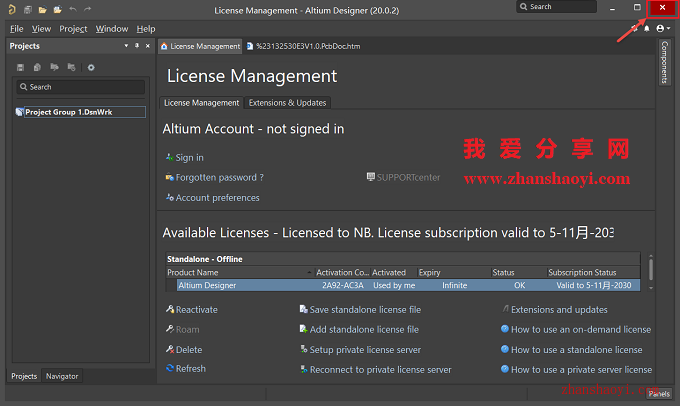Open the user account dropdown

click(x=663, y=29)
